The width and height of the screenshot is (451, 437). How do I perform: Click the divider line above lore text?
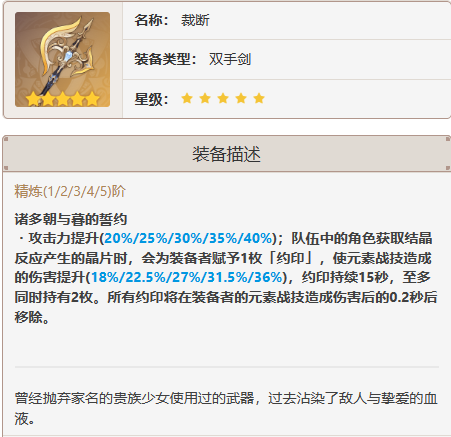click(227, 367)
